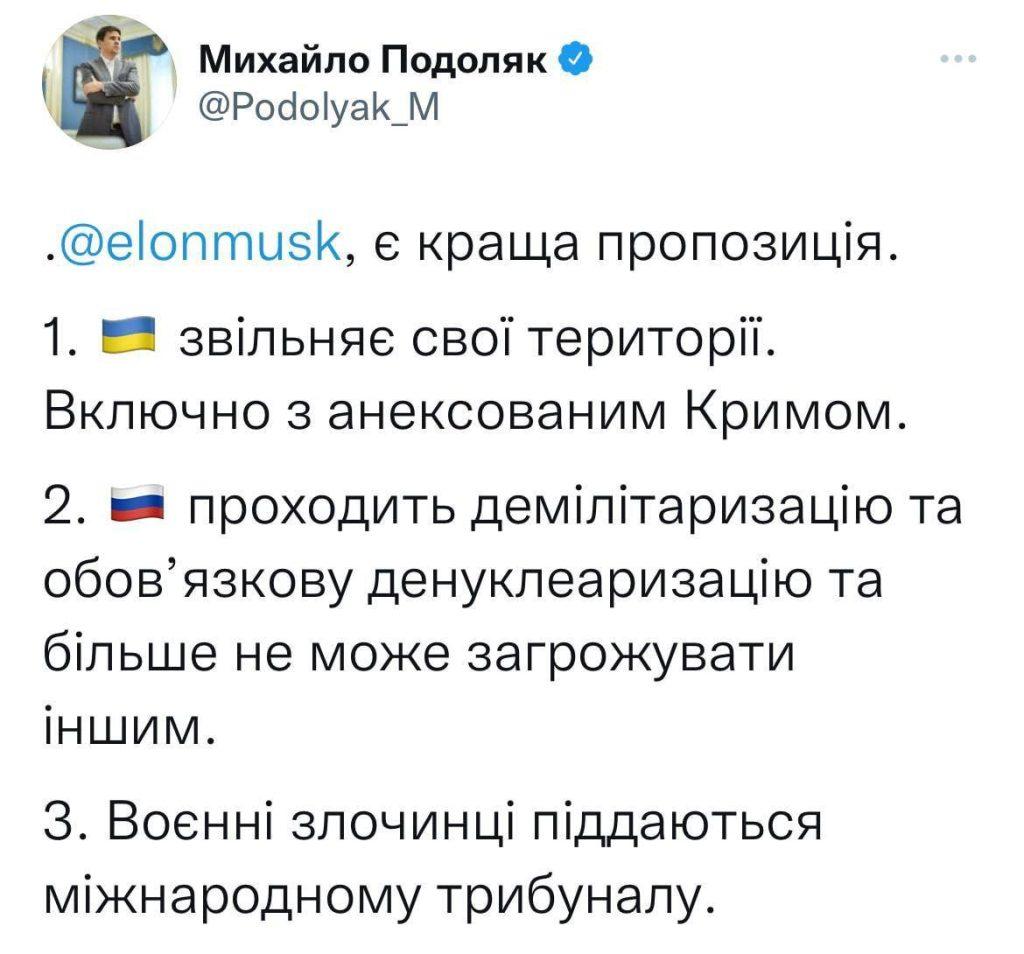Click the blue verified badge

576,61
